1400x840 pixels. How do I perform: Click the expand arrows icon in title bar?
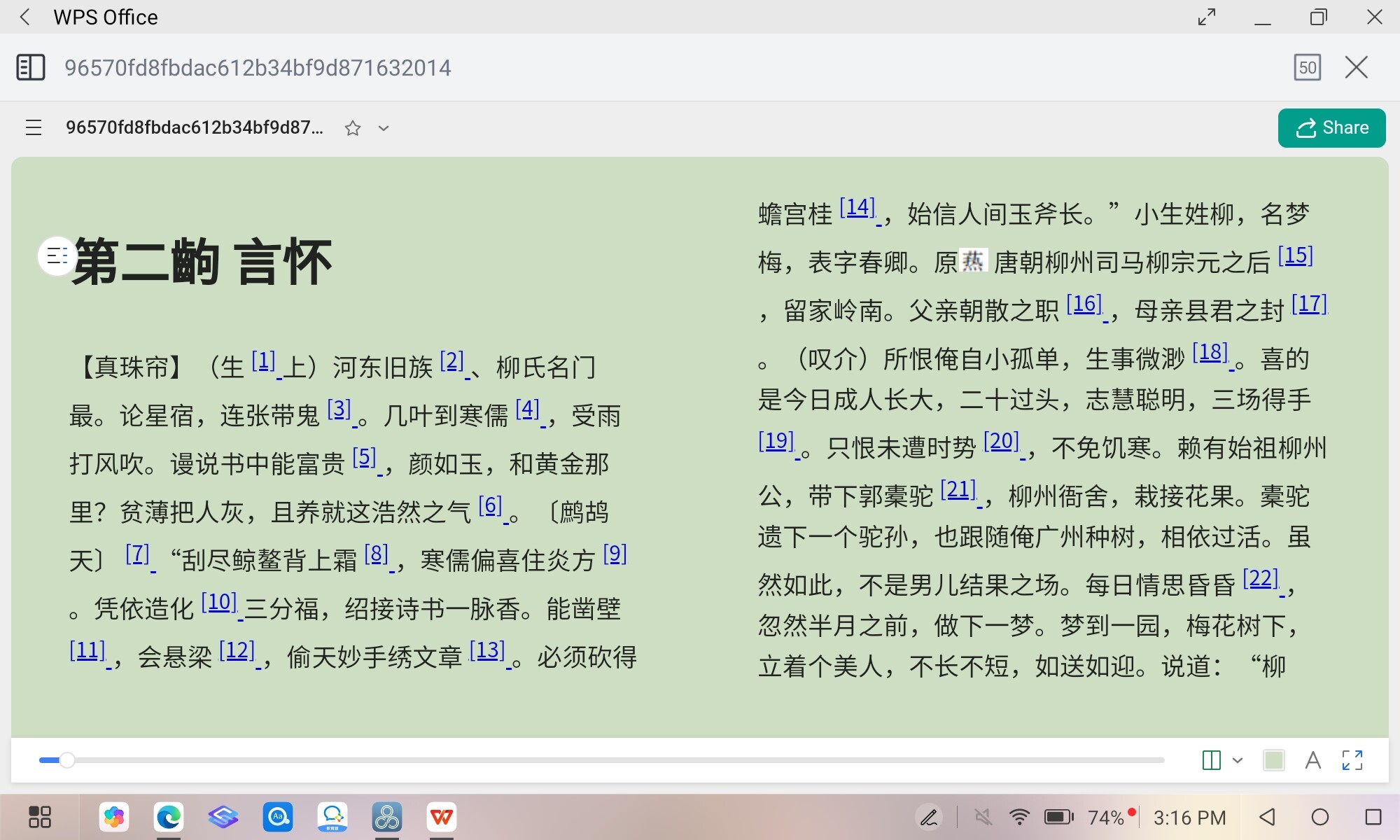(x=1207, y=17)
